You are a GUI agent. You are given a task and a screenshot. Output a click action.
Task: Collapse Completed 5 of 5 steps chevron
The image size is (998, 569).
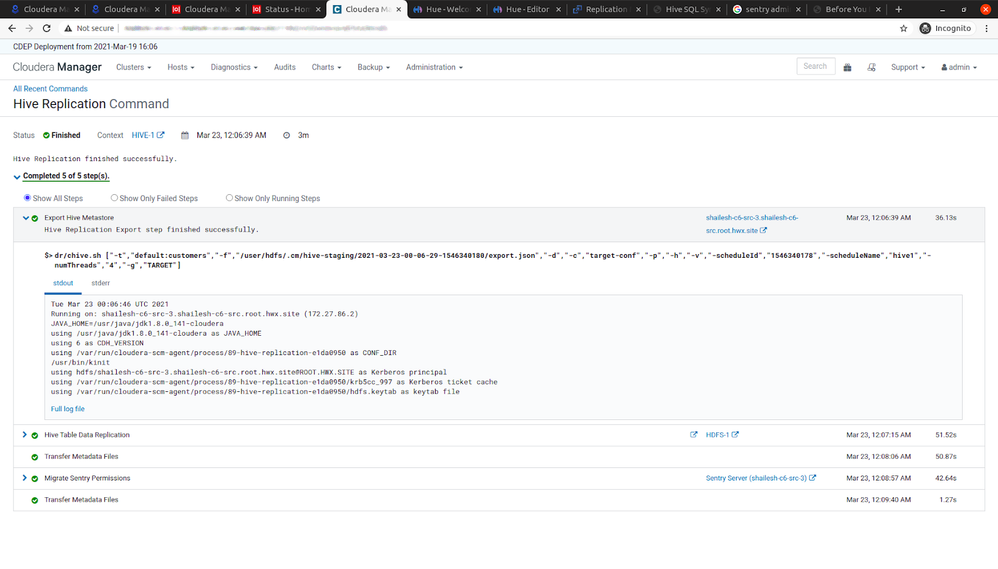pyautogui.click(x=17, y=177)
